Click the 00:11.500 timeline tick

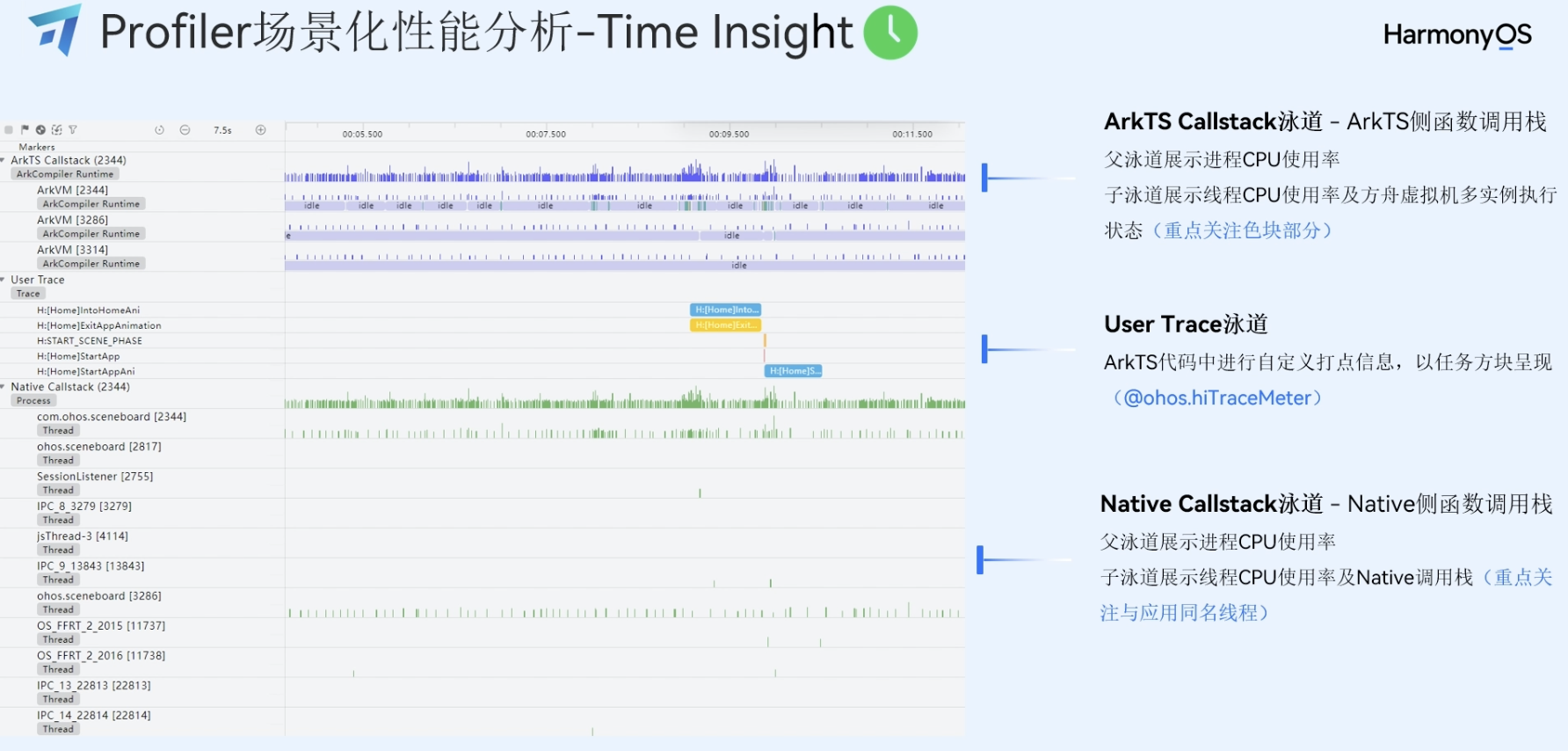coord(912,135)
